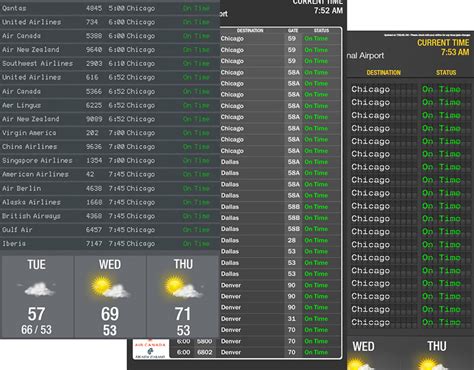Click Thursday's high temperature 71
This screenshot has width=474, height=370.
183,314
